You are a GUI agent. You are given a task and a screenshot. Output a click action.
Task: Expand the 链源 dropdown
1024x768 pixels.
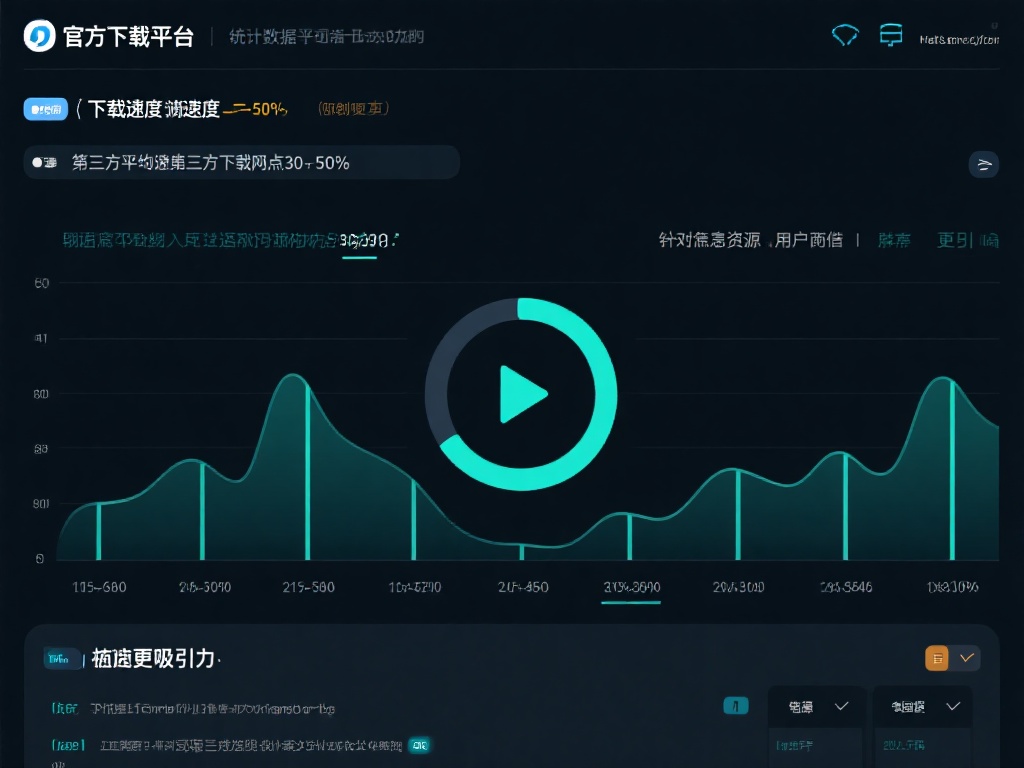coord(816,705)
